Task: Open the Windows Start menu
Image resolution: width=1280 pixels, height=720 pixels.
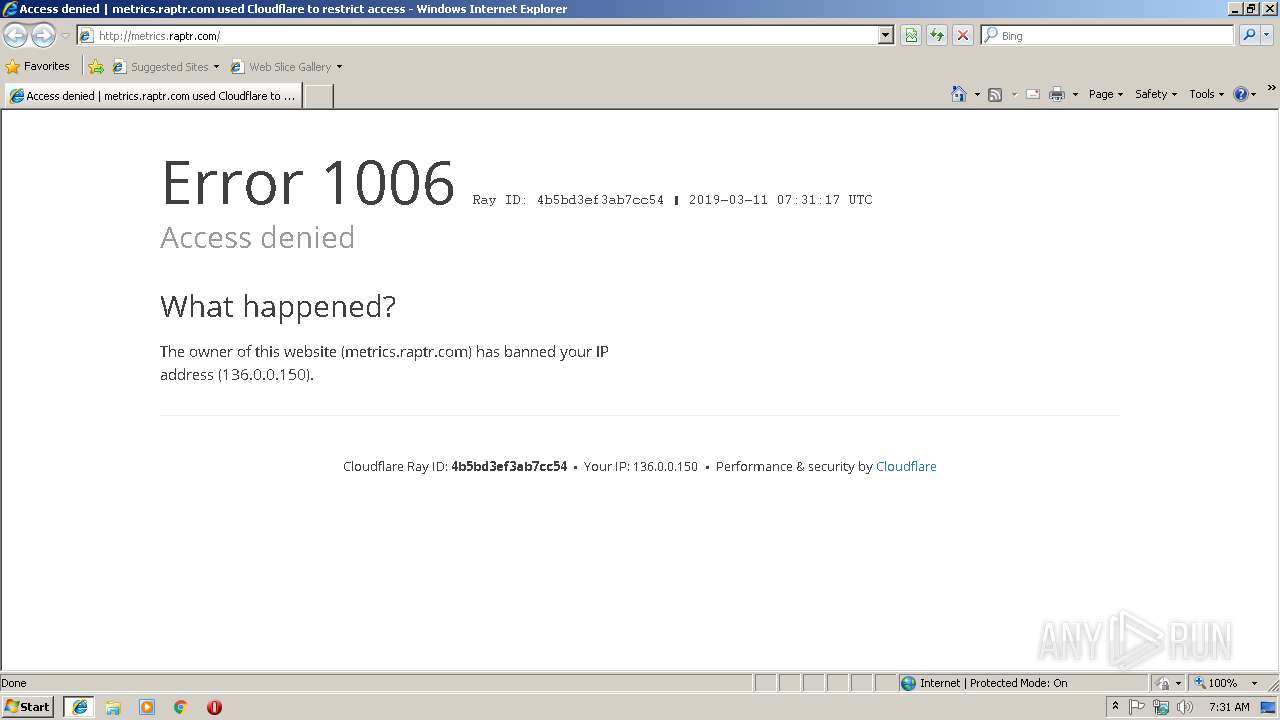Action: tap(28, 707)
